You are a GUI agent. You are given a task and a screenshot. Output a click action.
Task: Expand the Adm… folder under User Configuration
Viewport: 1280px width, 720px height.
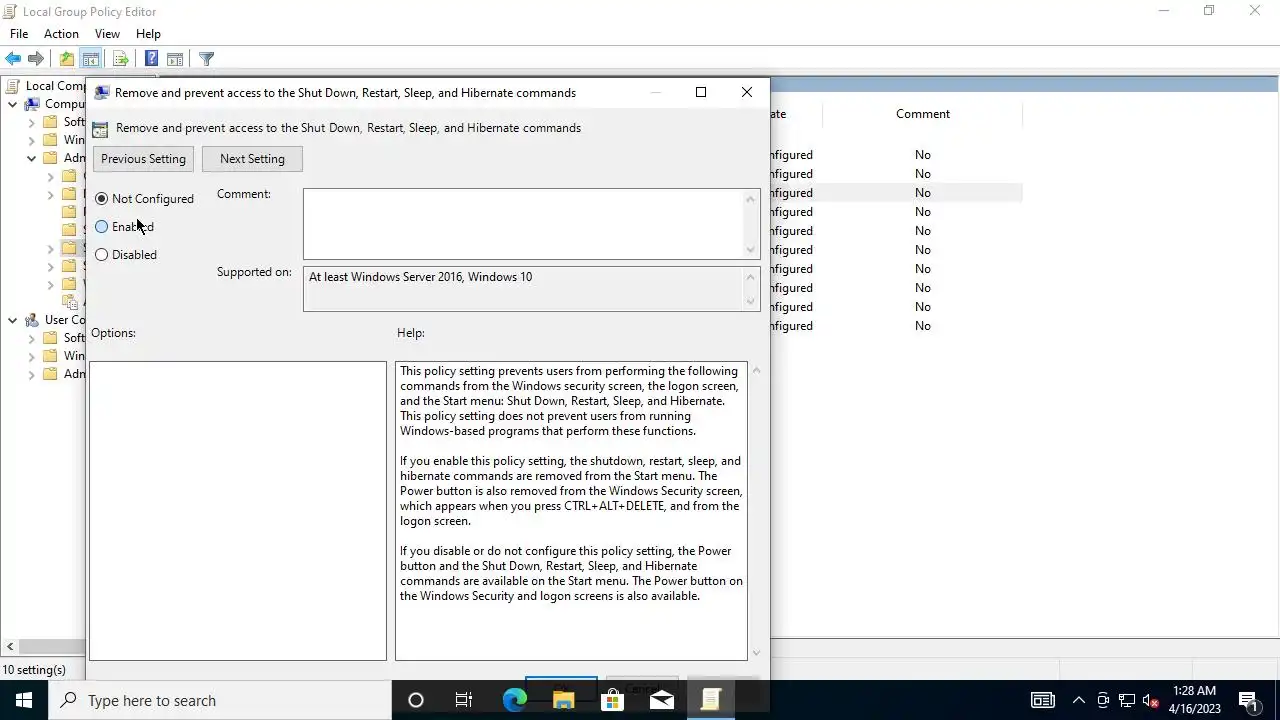pyautogui.click(x=31, y=374)
